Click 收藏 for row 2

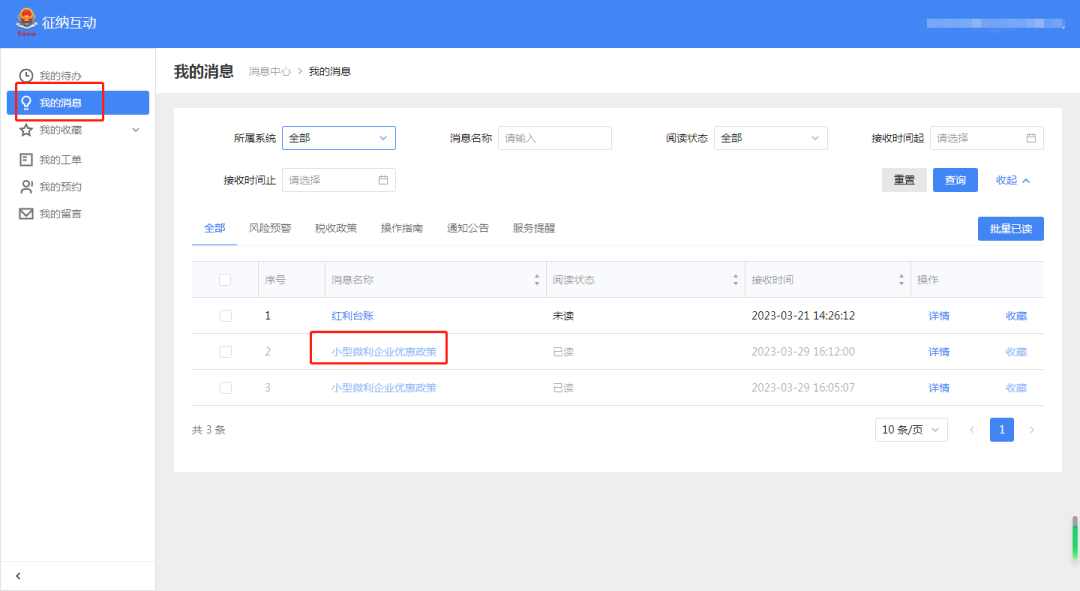point(1016,351)
